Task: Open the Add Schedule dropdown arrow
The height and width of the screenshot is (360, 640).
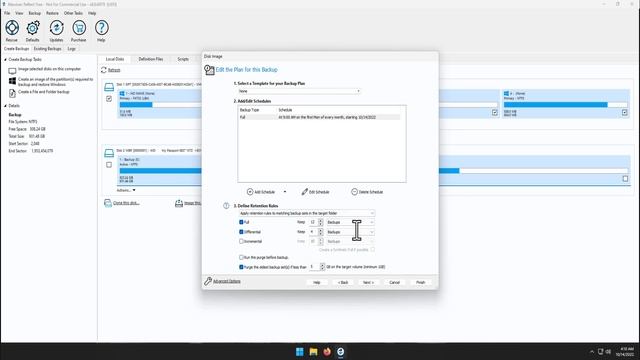Action: point(284,192)
